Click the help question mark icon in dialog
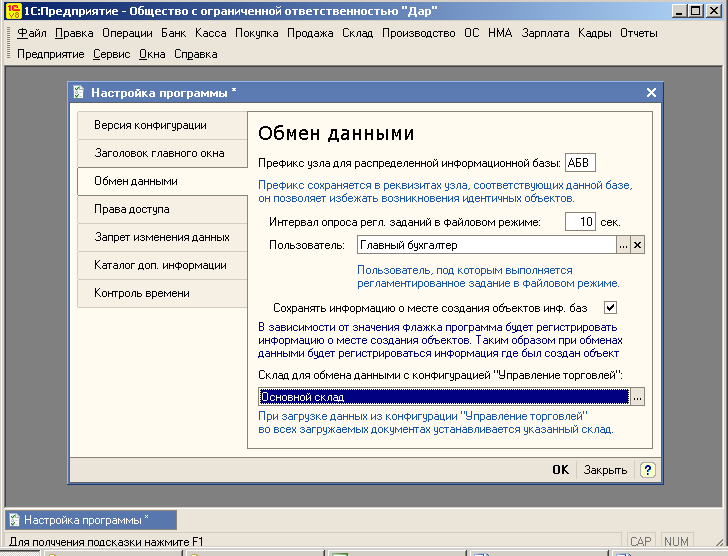 (x=647, y=470)
